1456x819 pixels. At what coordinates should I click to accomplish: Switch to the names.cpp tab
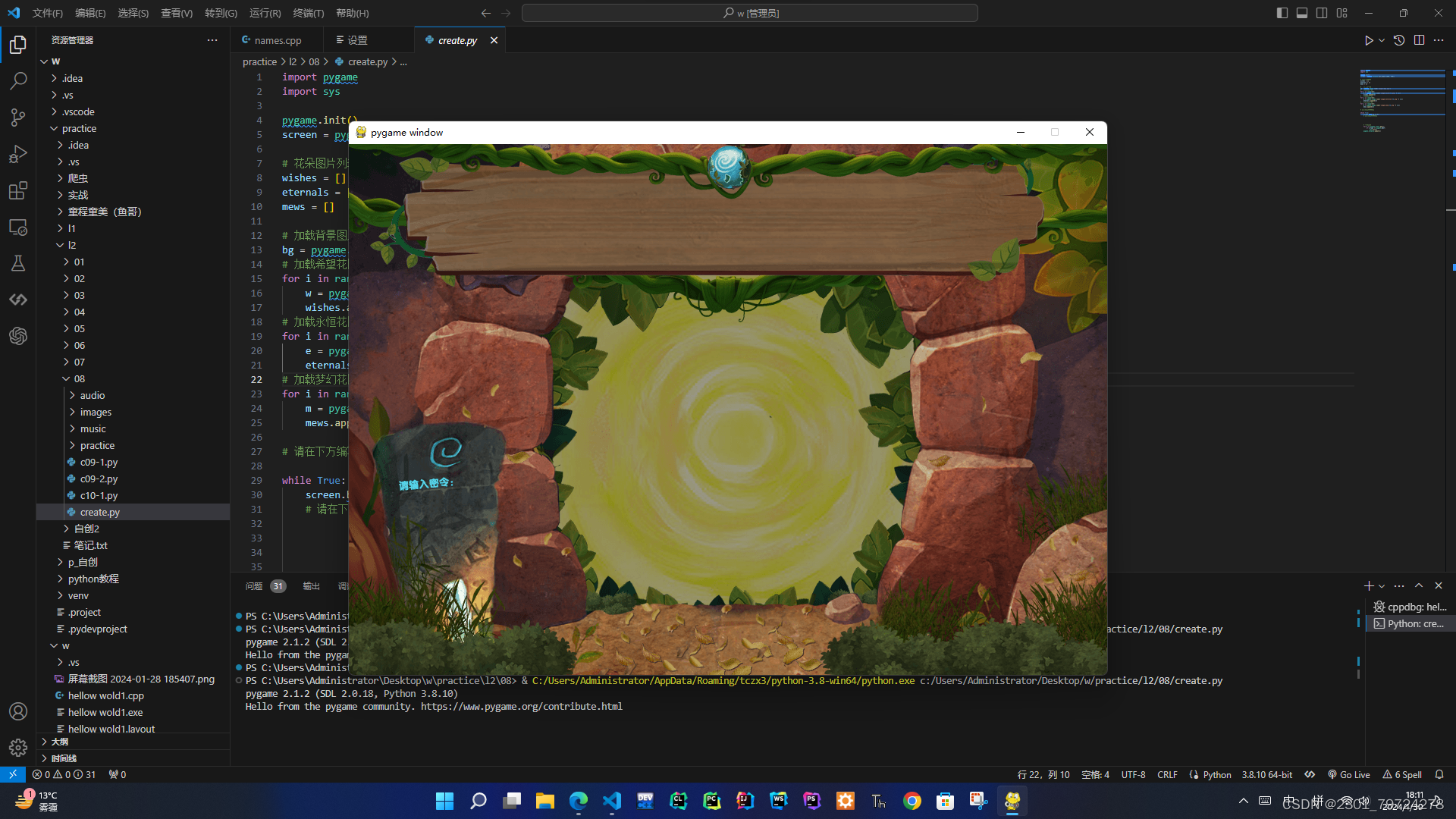click(278, 40)
